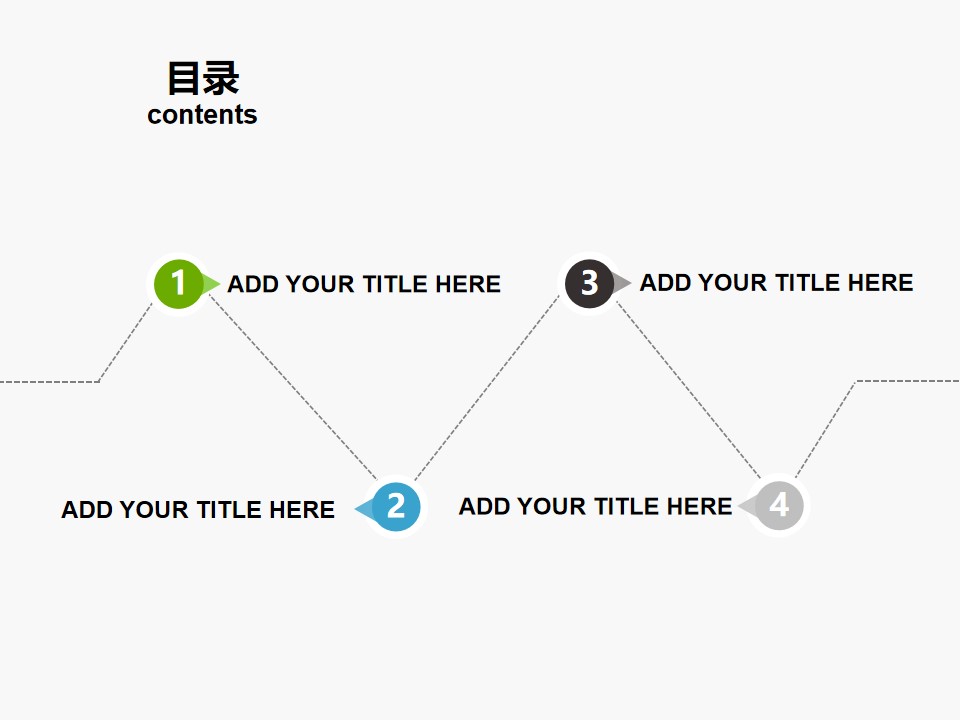Select the light gray arrow left of circle 4

tap(747, 506)
